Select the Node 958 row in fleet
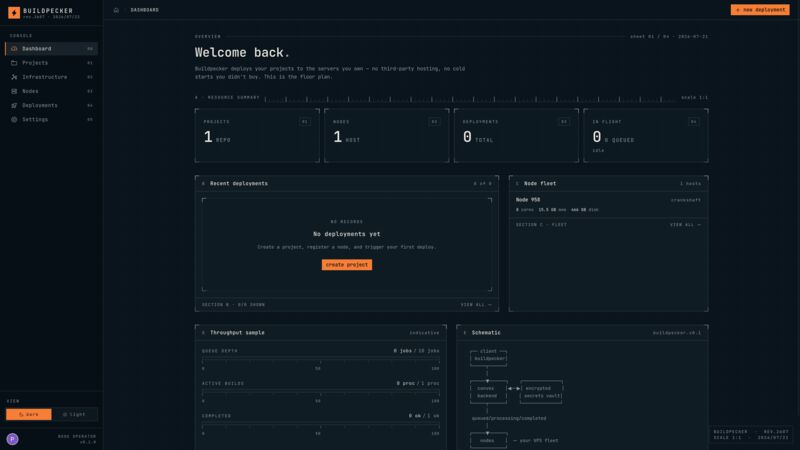The width and height of the screenshot is (800, 450). tap(608, 205)
